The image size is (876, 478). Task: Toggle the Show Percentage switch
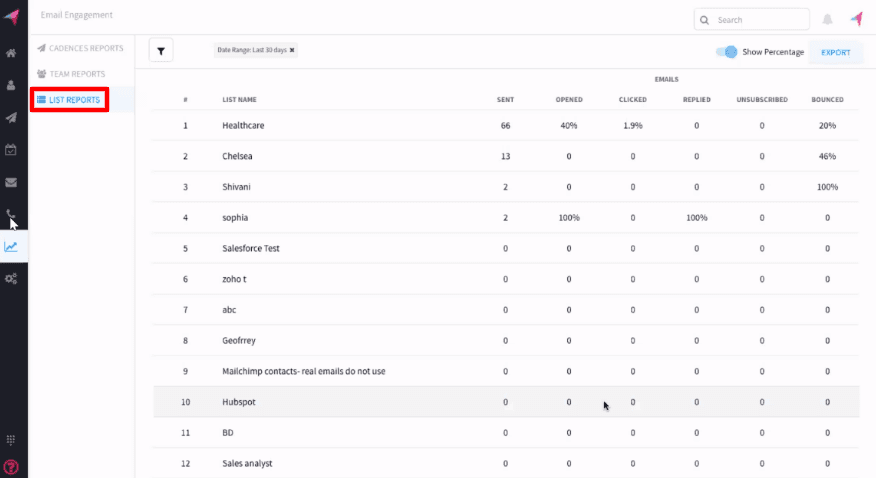click(x=727, y=52)
